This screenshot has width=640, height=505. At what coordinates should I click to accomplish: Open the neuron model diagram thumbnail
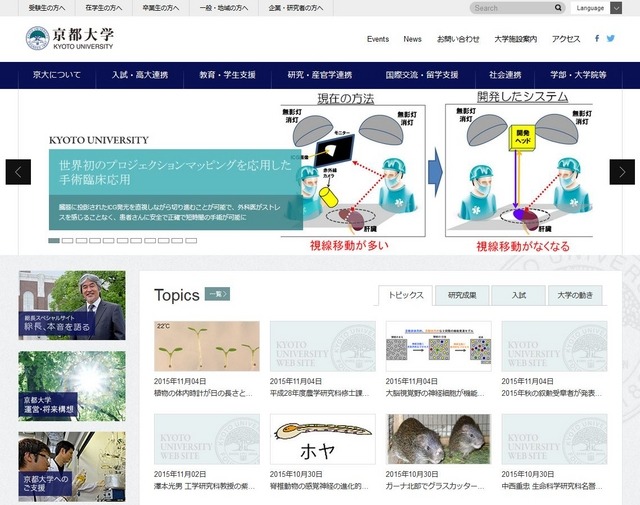tap(439, 346)
